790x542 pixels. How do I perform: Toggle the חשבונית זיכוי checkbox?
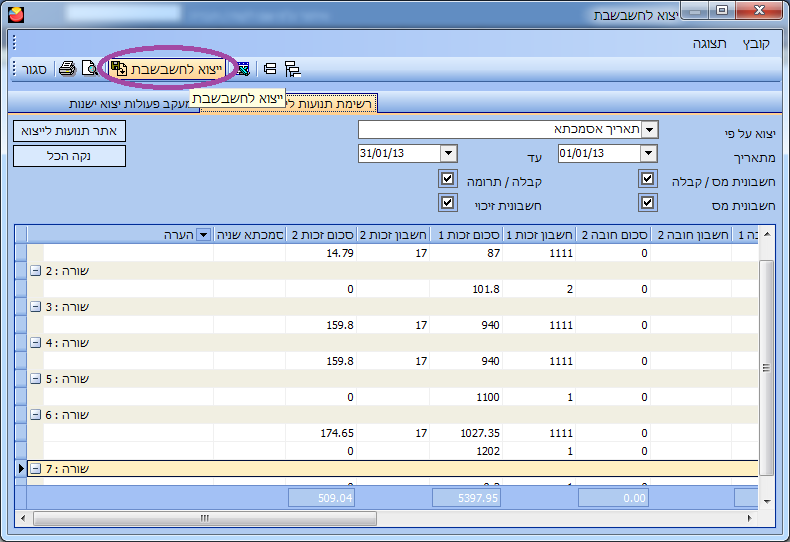pyautogui.click(x=447, y=203)
